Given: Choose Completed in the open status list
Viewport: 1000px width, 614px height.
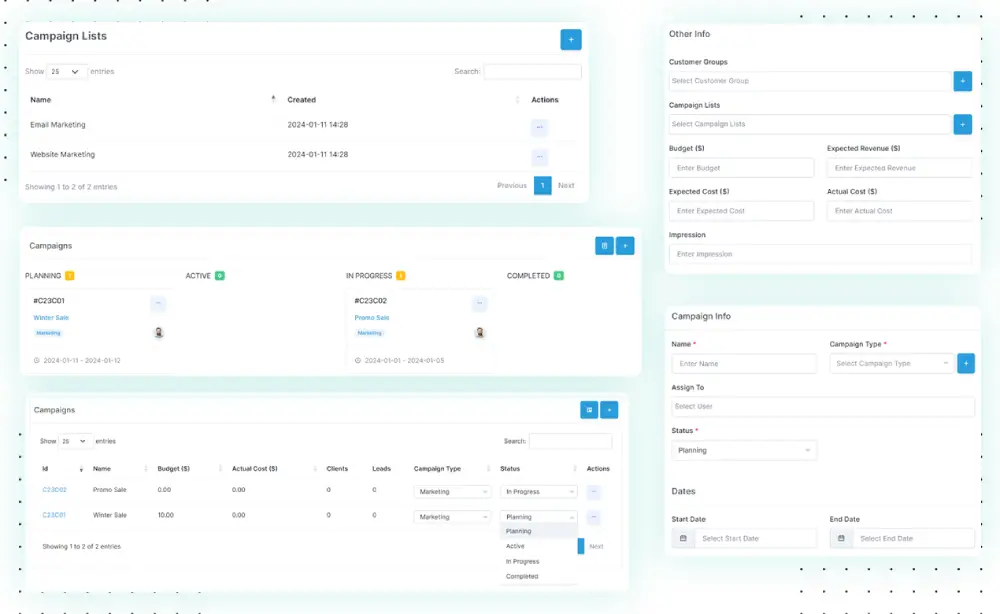Looking at the screenshot, I should click(x=522, y=576).
